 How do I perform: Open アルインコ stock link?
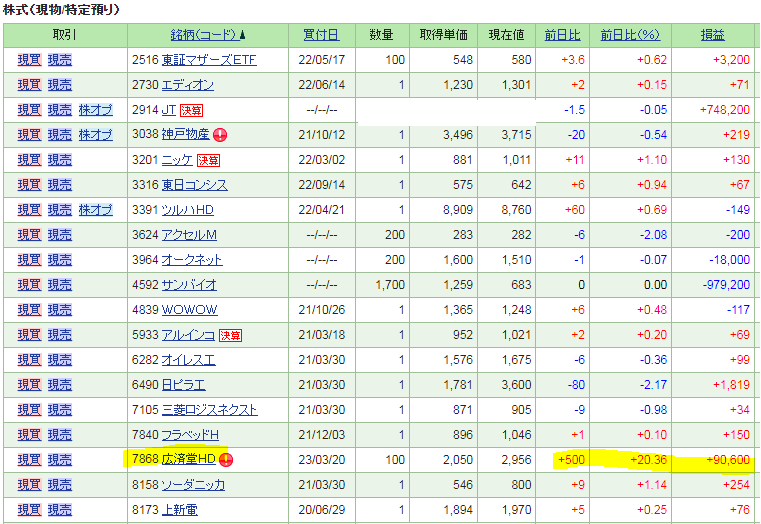(x=188, y=335)
